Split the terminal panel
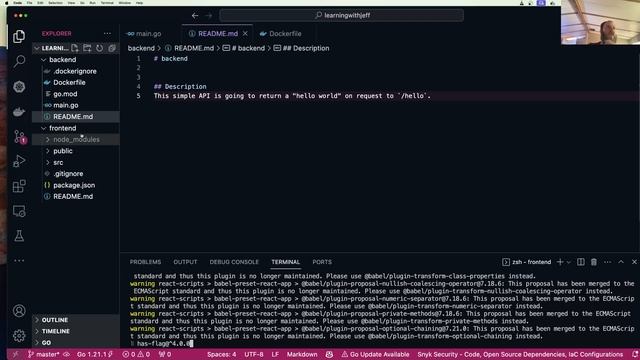Viewport: 640px width, 360px height. (x=580, y=262)
